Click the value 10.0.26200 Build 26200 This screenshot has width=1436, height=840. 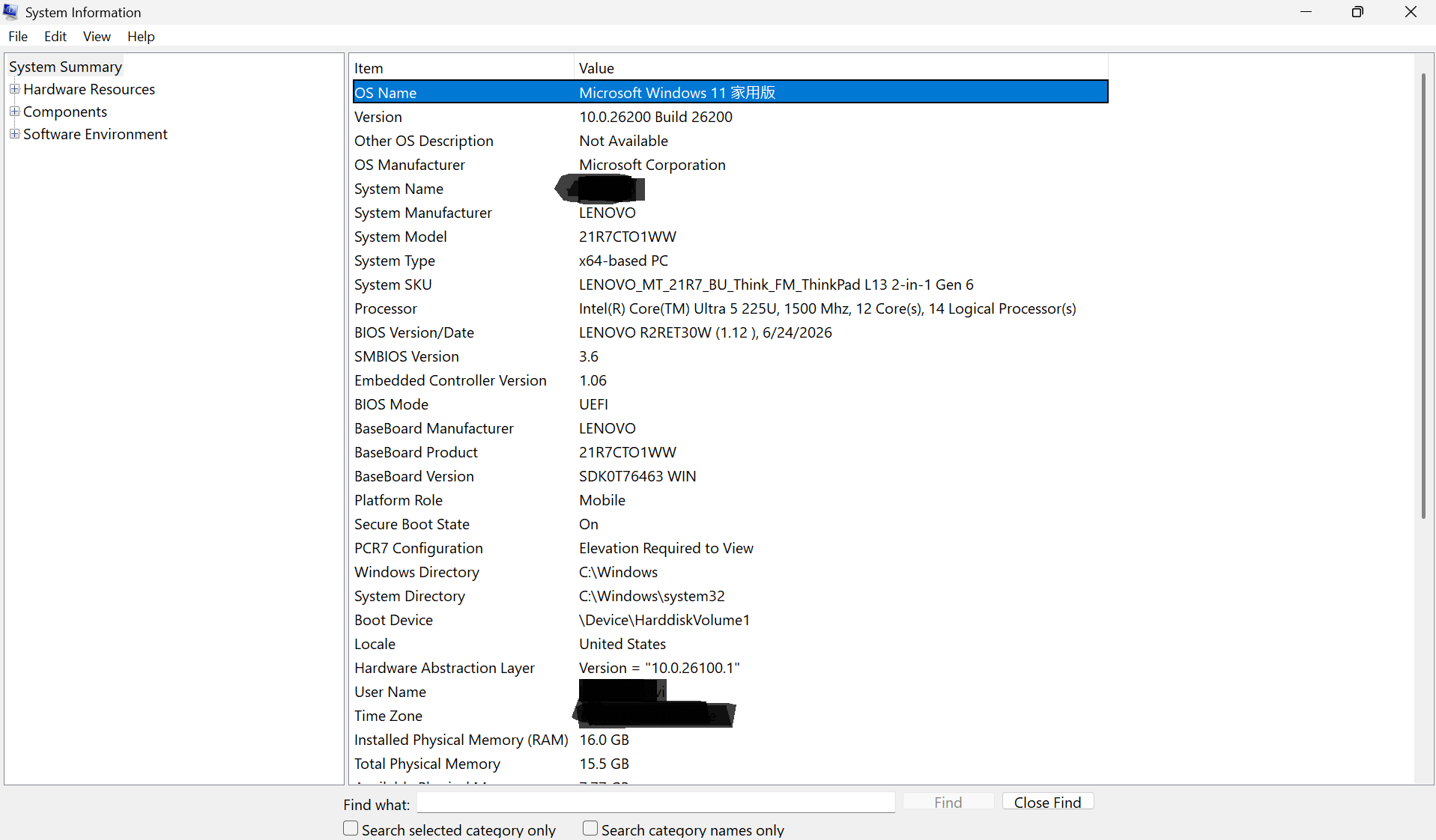click(x=655, y=117)
